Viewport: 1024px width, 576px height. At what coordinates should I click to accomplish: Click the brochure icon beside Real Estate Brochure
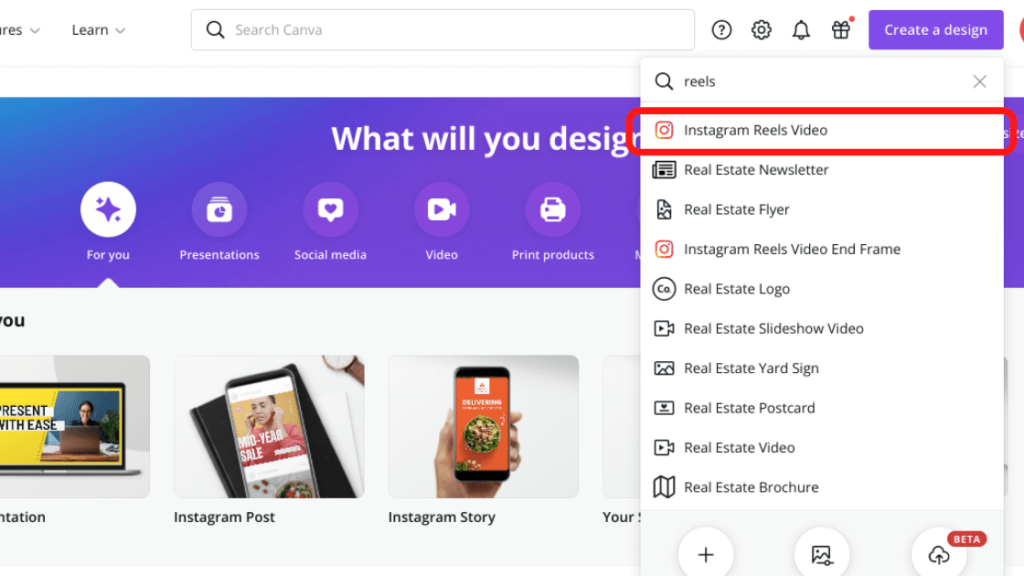(664, 487)
